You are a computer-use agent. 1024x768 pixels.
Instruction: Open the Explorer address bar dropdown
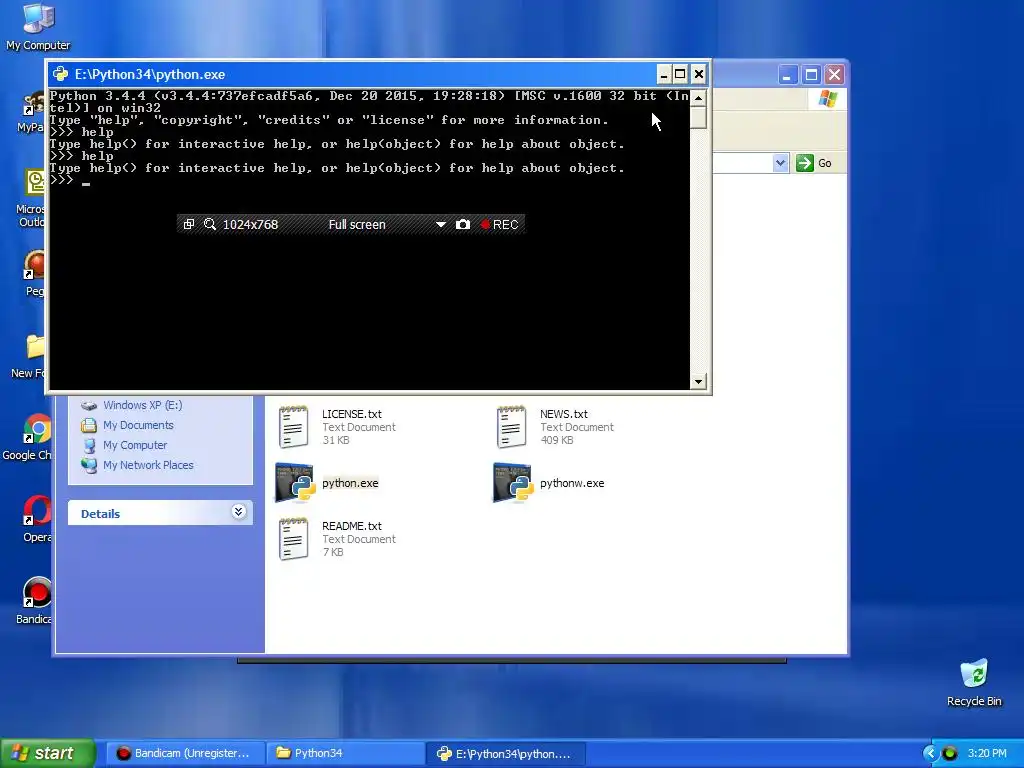(x=780, y=163)
